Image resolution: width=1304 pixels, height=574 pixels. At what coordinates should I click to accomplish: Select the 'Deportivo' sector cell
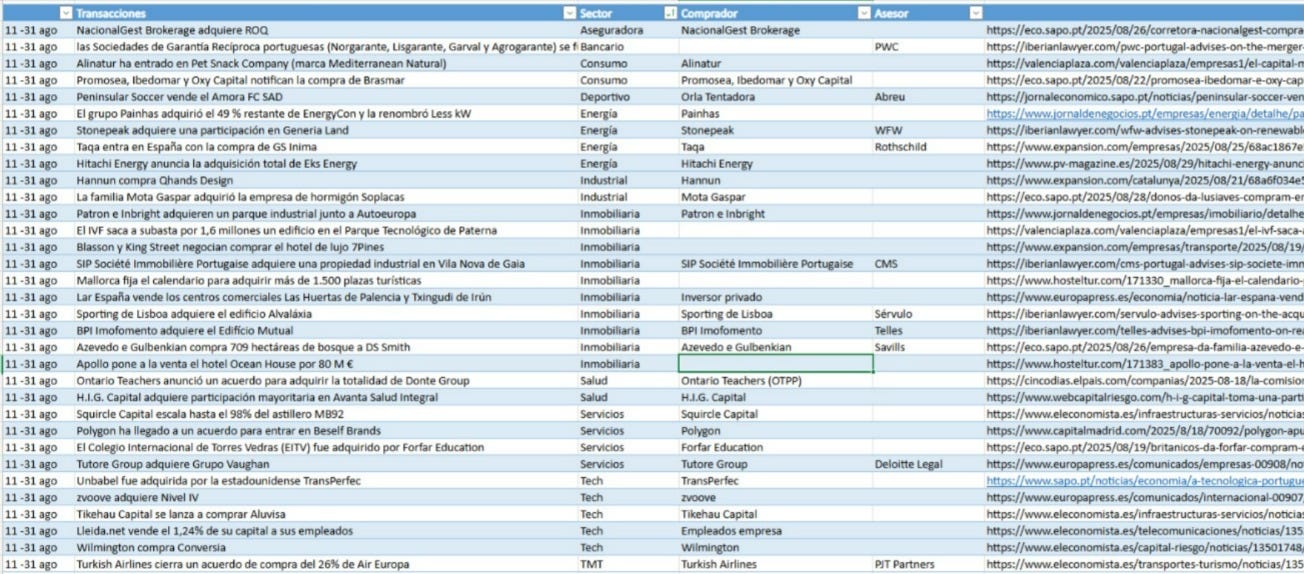(x=627, y=97)
